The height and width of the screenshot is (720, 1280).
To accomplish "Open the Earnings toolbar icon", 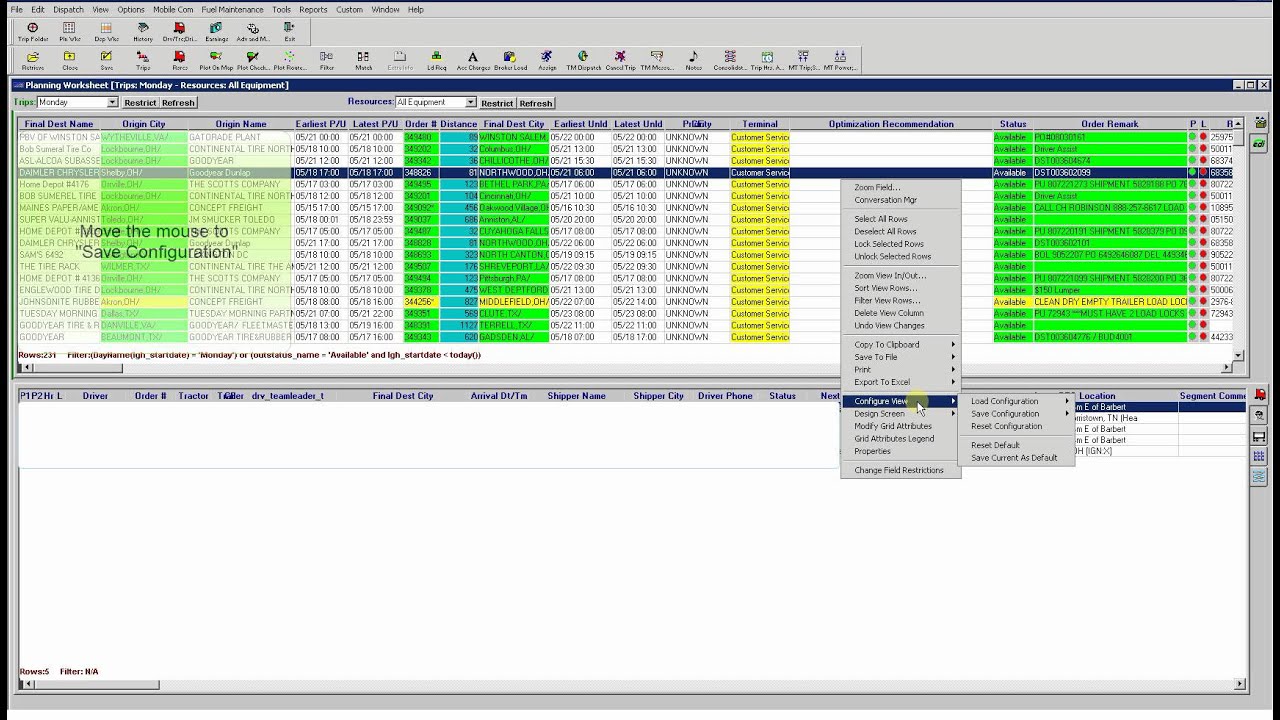I will pyautogui.click(x=216, y=32).
